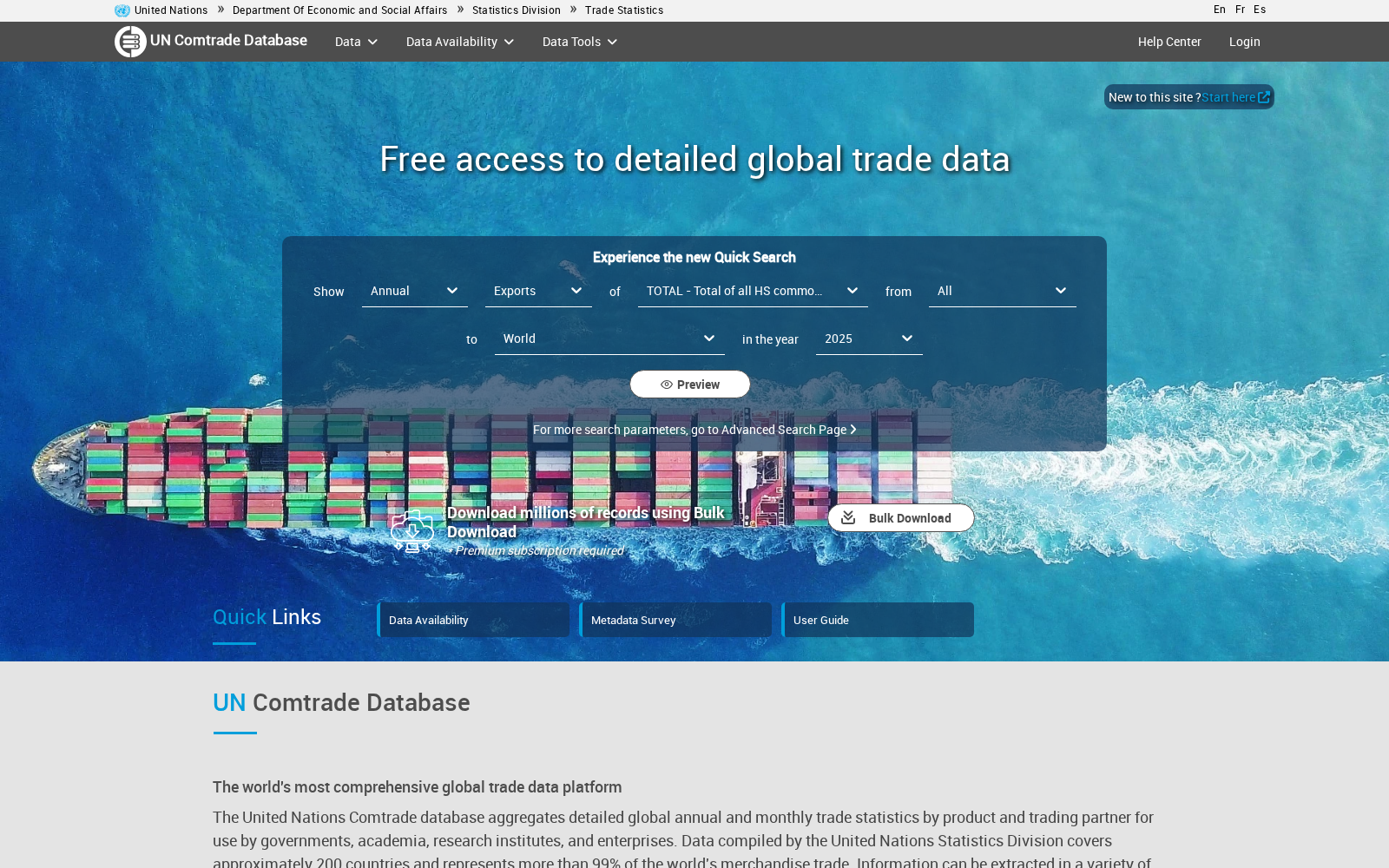Screen dimensions: 1389x868
Task: Open the Data Tools menu
Action: 580,42
